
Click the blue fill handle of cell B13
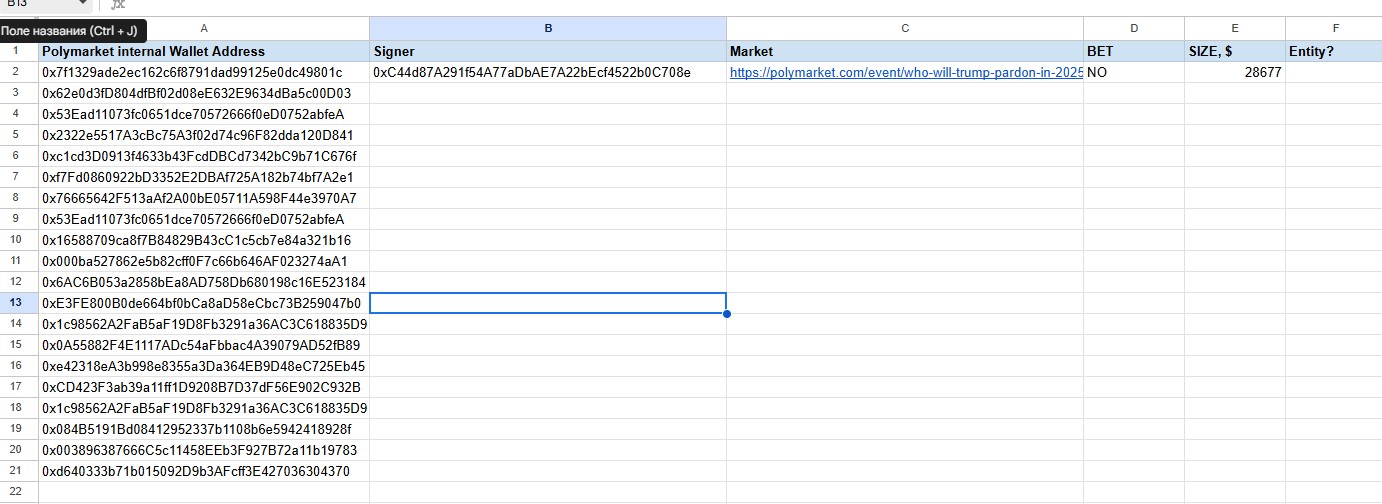pyautogui.click(x=726, y=314)
